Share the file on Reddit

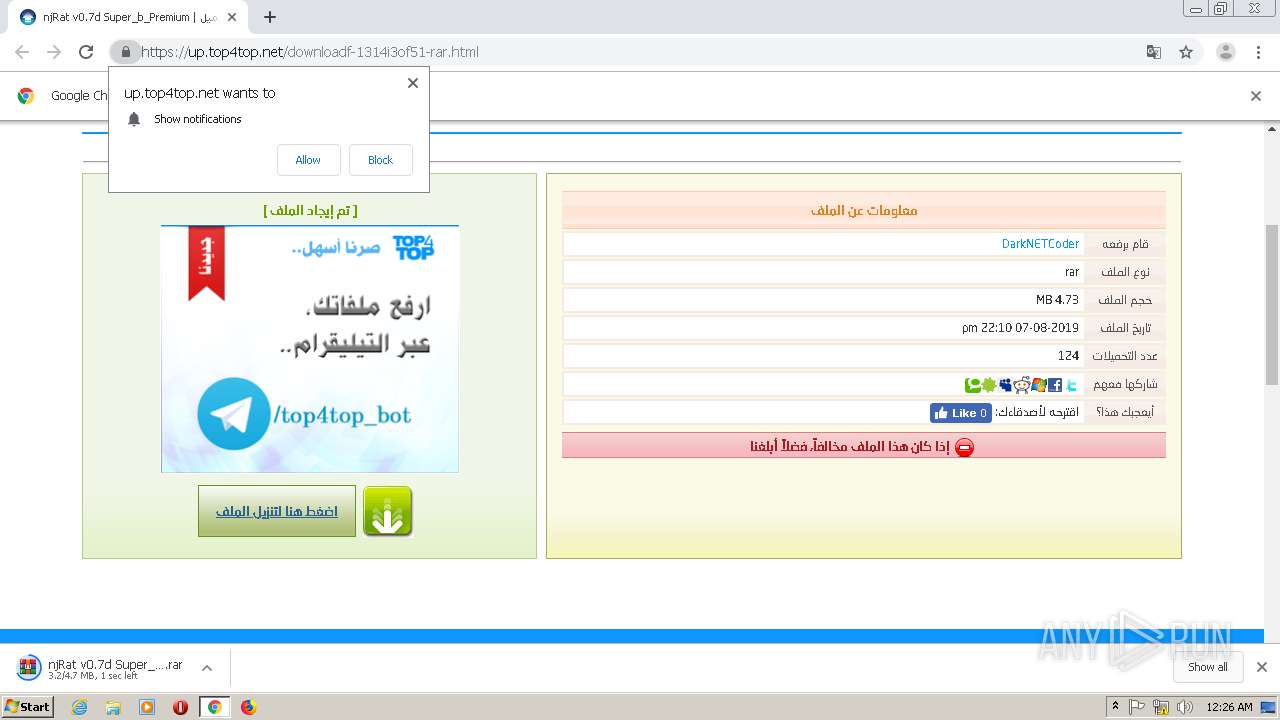tap(1021, 384)
